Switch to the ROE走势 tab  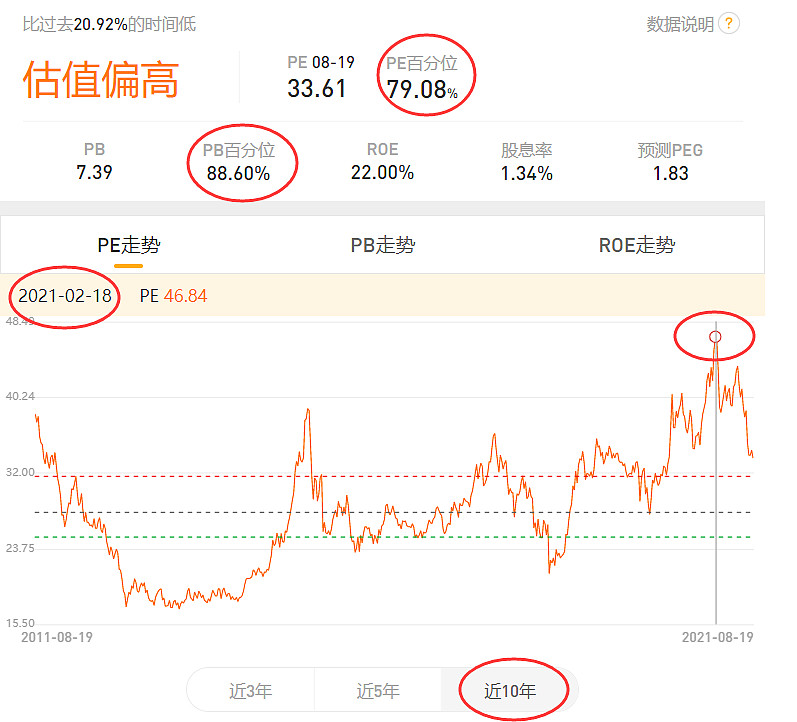tap(637, 246)
